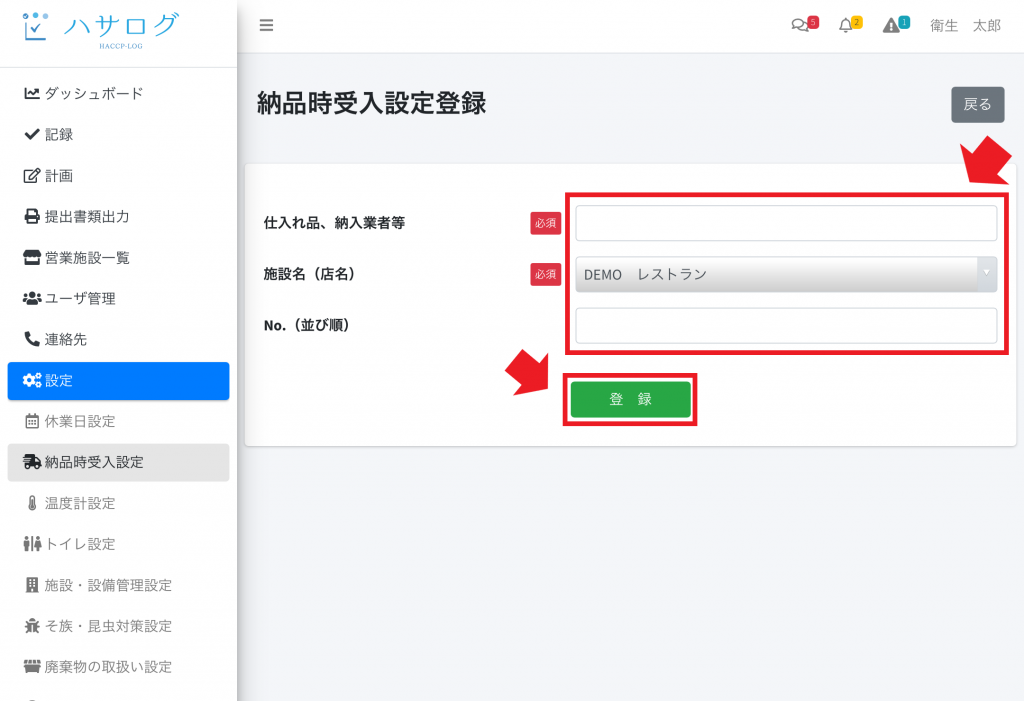This screenshot has height=701, width=1024.
Task: Click the bug icon beside そ族・昆虫対策設定
Action: pos(32,626)
